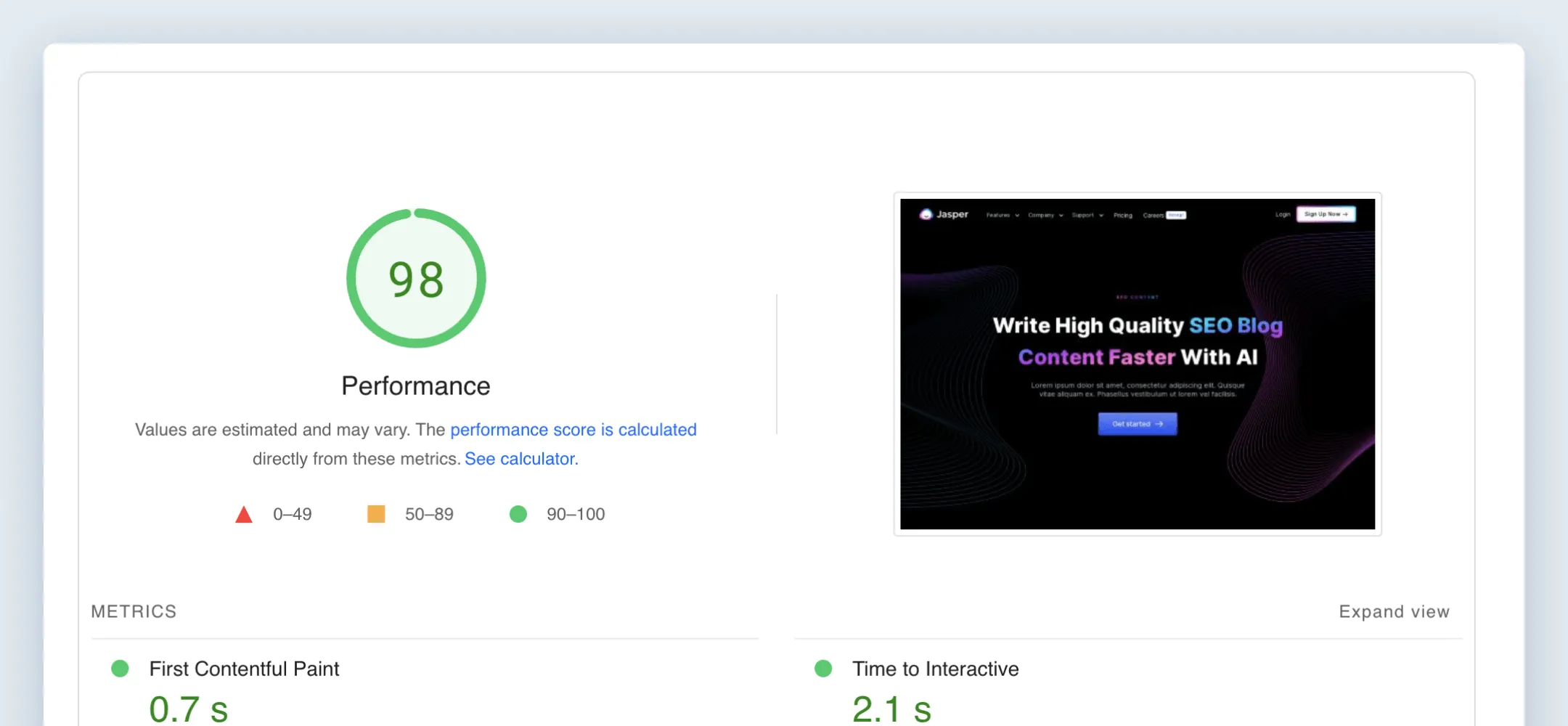Click the '0.7 s' metric value
The width and height of the screenshot is (1568, 726).
click(189, 709)
